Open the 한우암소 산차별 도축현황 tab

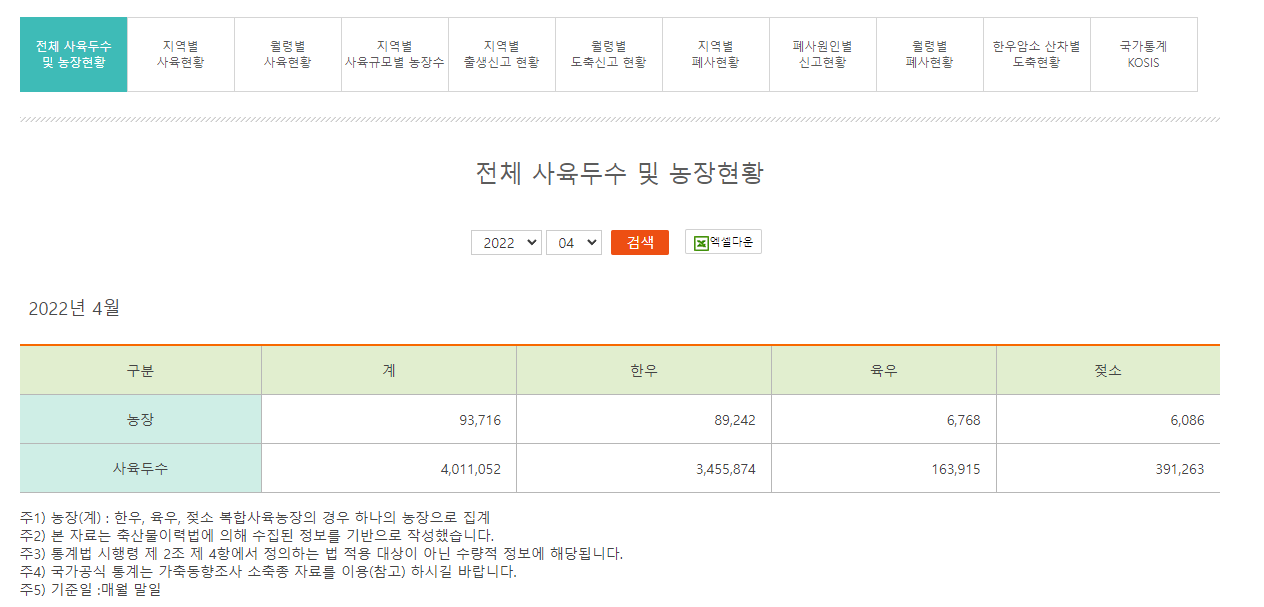pyautogui.click(x=1036, y=54)
